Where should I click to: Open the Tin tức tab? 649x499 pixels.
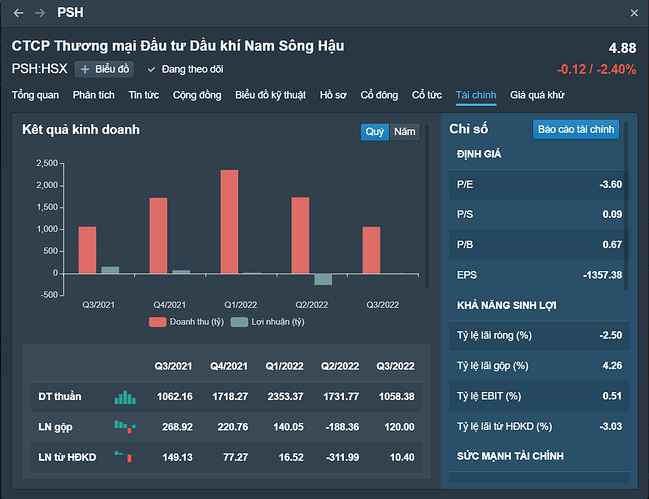click(144, 95)
